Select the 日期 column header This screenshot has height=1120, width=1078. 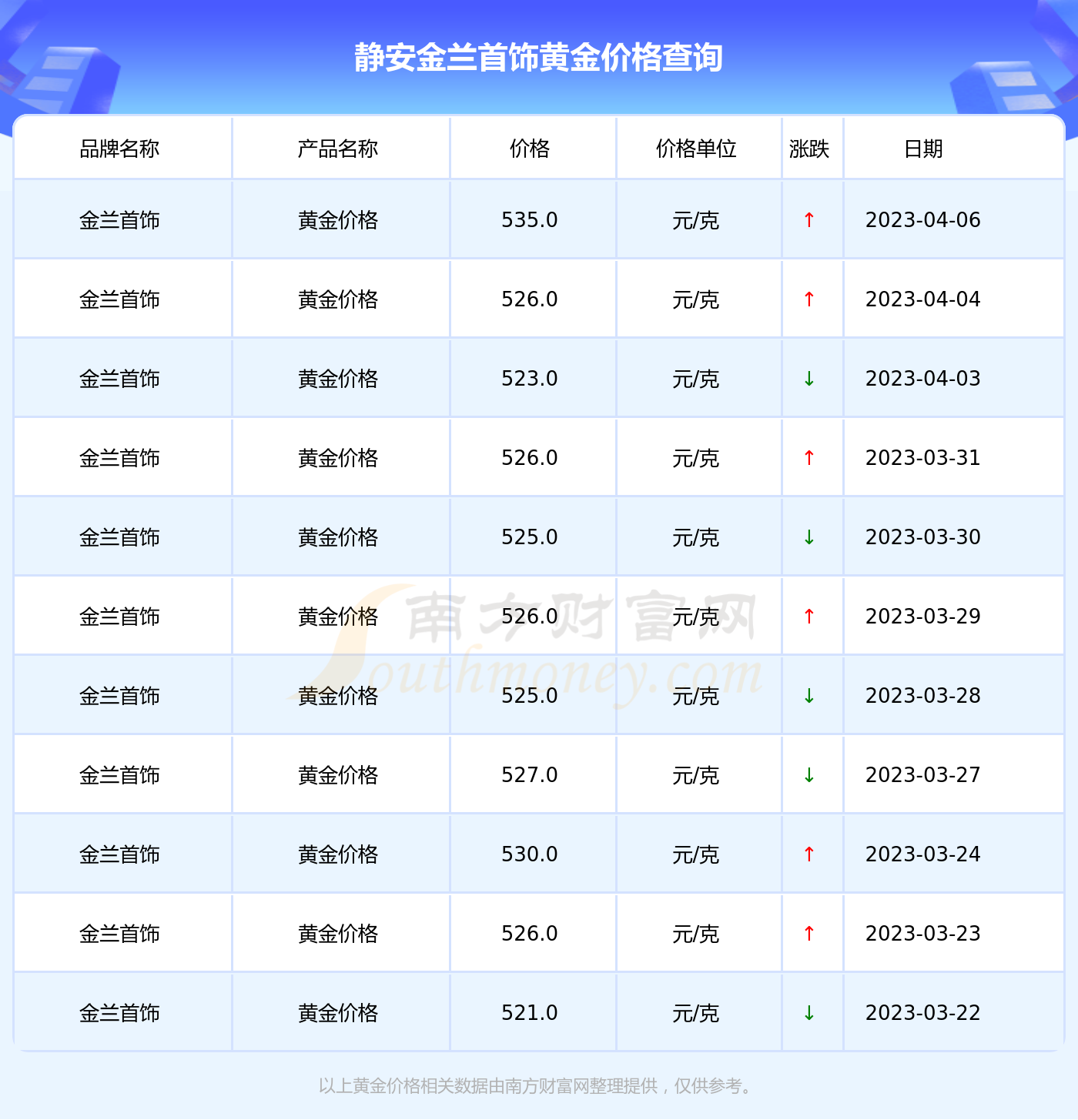coord(923,149)
